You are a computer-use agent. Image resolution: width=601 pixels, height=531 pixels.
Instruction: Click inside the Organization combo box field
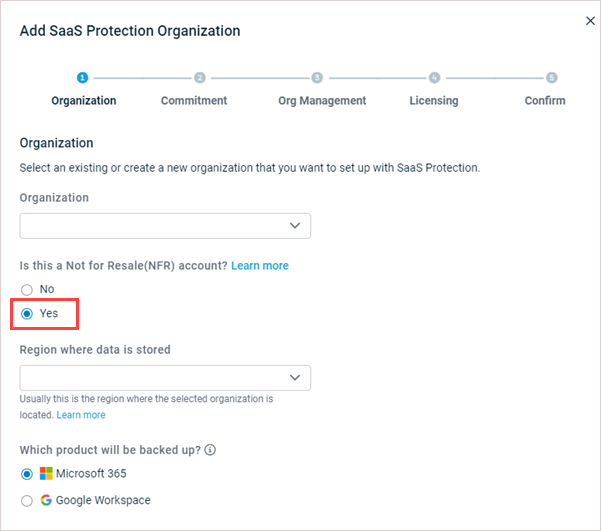click(x=165, y=226)
